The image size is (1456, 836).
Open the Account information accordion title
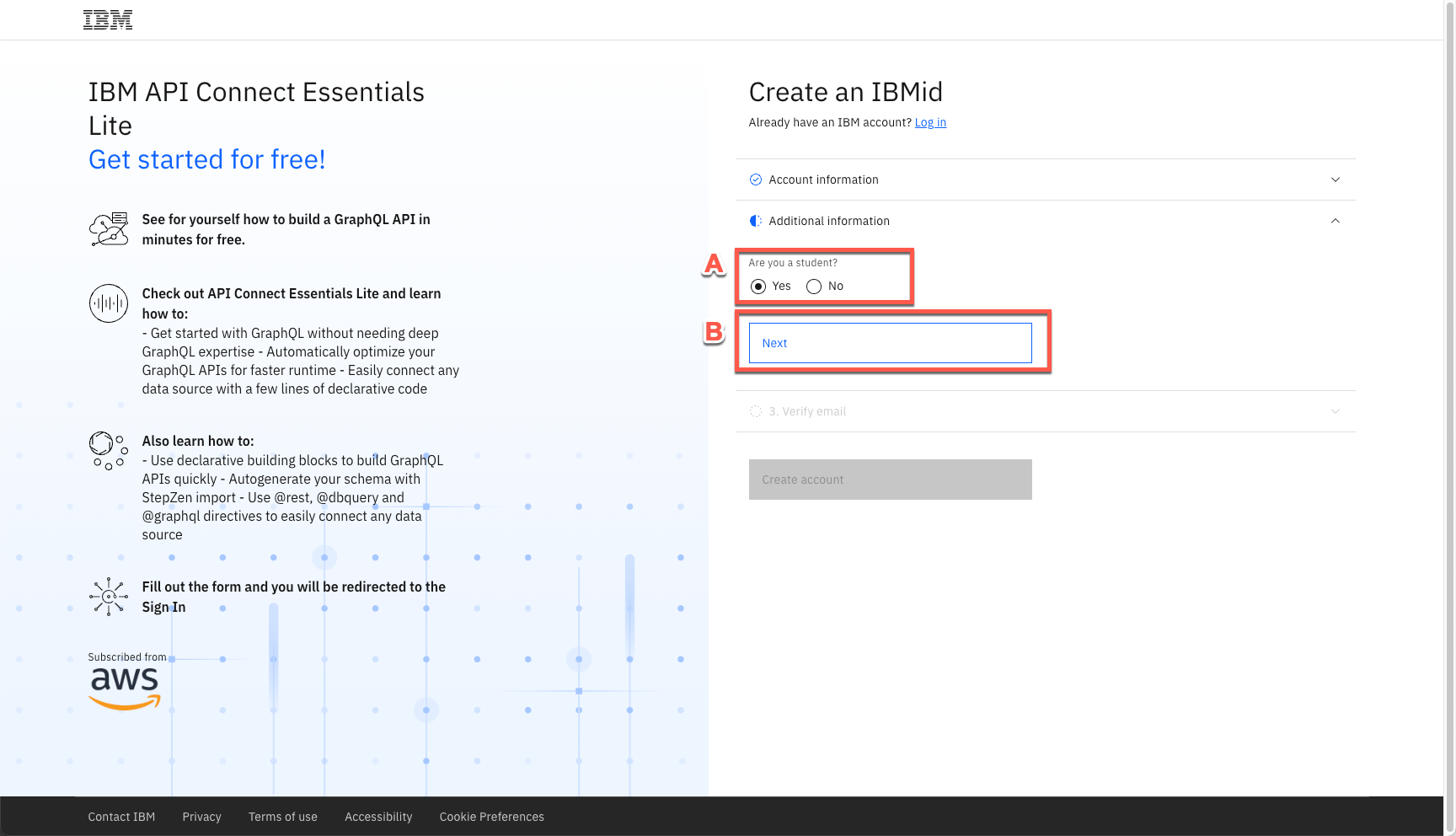tap(823, 180)
